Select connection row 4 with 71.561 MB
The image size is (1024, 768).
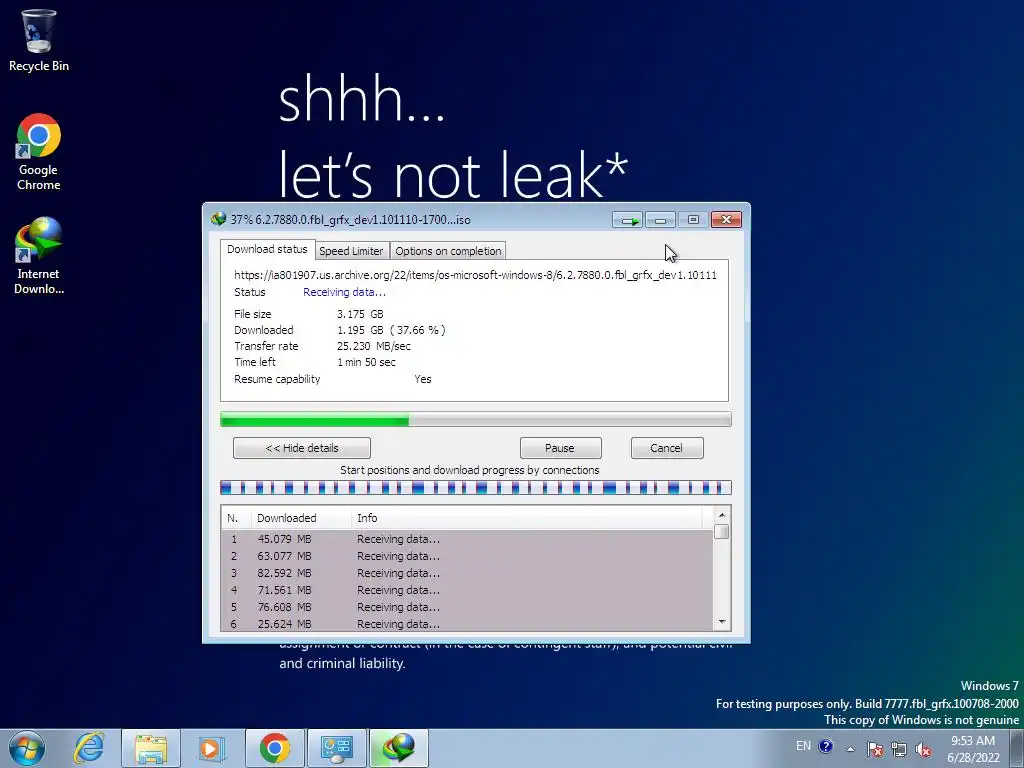click(468, 590)
